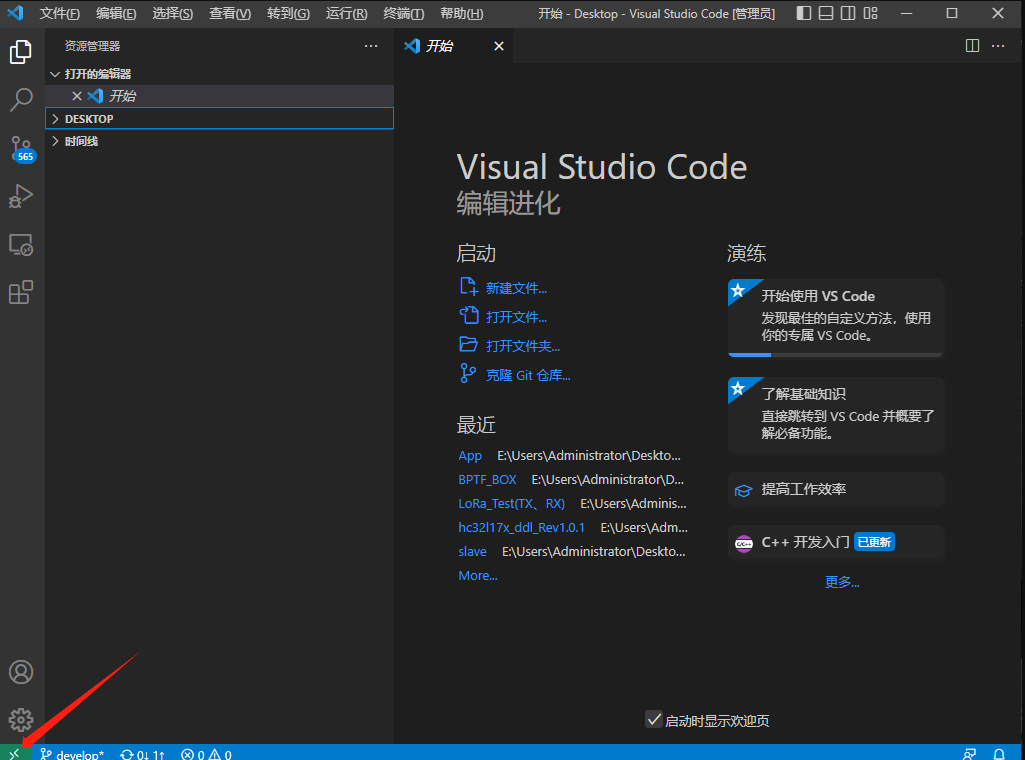Open the Run and Debug view
Screen dimensions: 1025x760
[x=21, y=196]
